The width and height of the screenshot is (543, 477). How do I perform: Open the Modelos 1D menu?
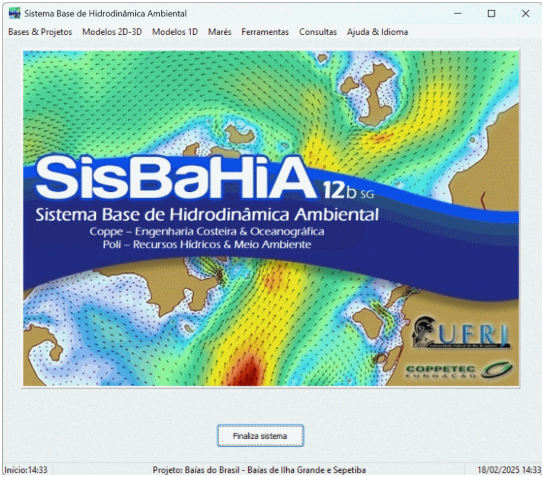point(175,32)
